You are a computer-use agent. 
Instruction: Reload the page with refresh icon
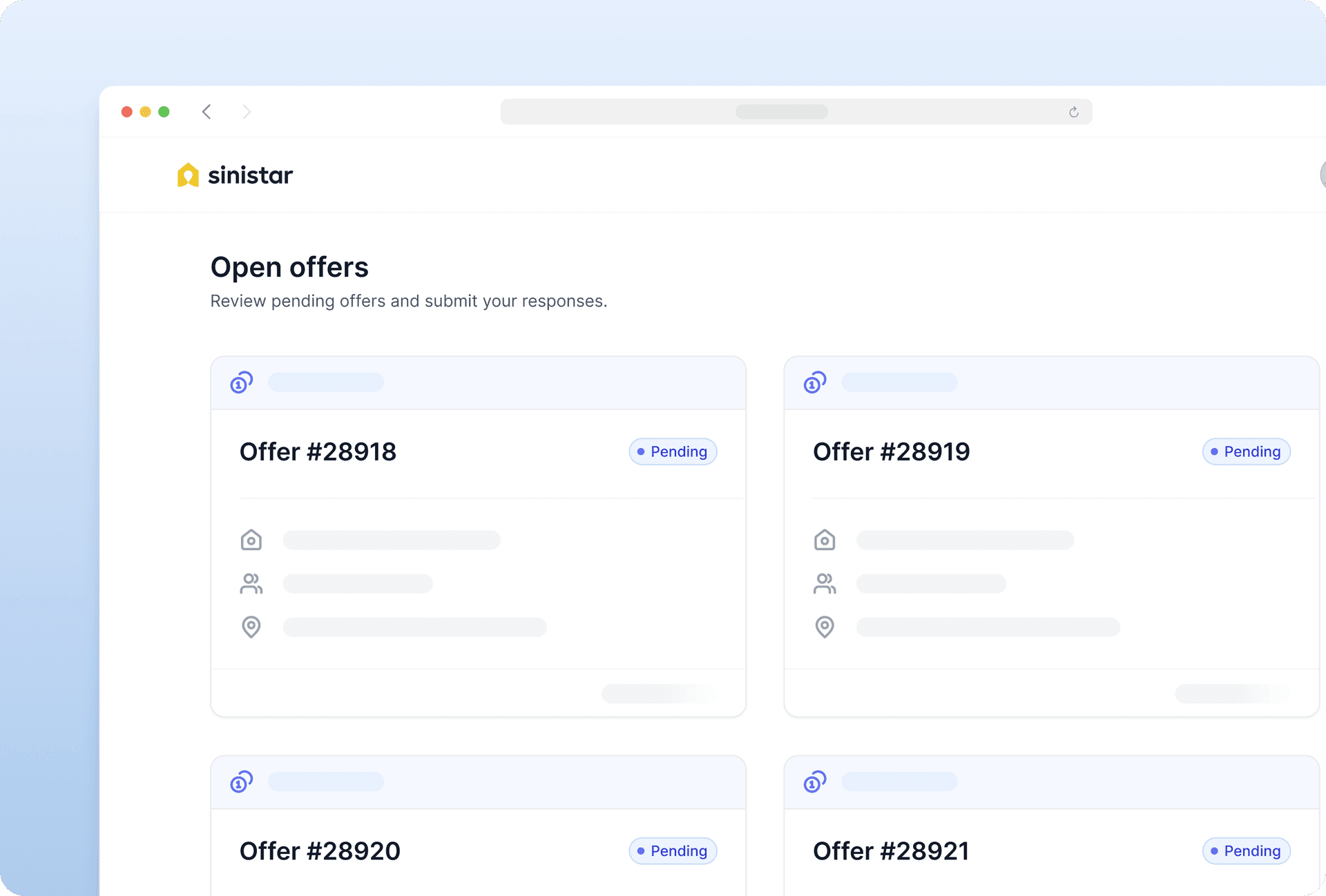click(x=1073, y=112)
